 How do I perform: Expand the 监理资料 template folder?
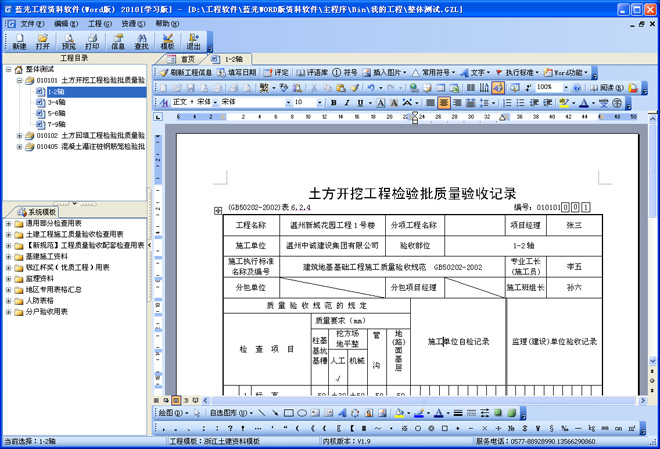coord(8,279)
